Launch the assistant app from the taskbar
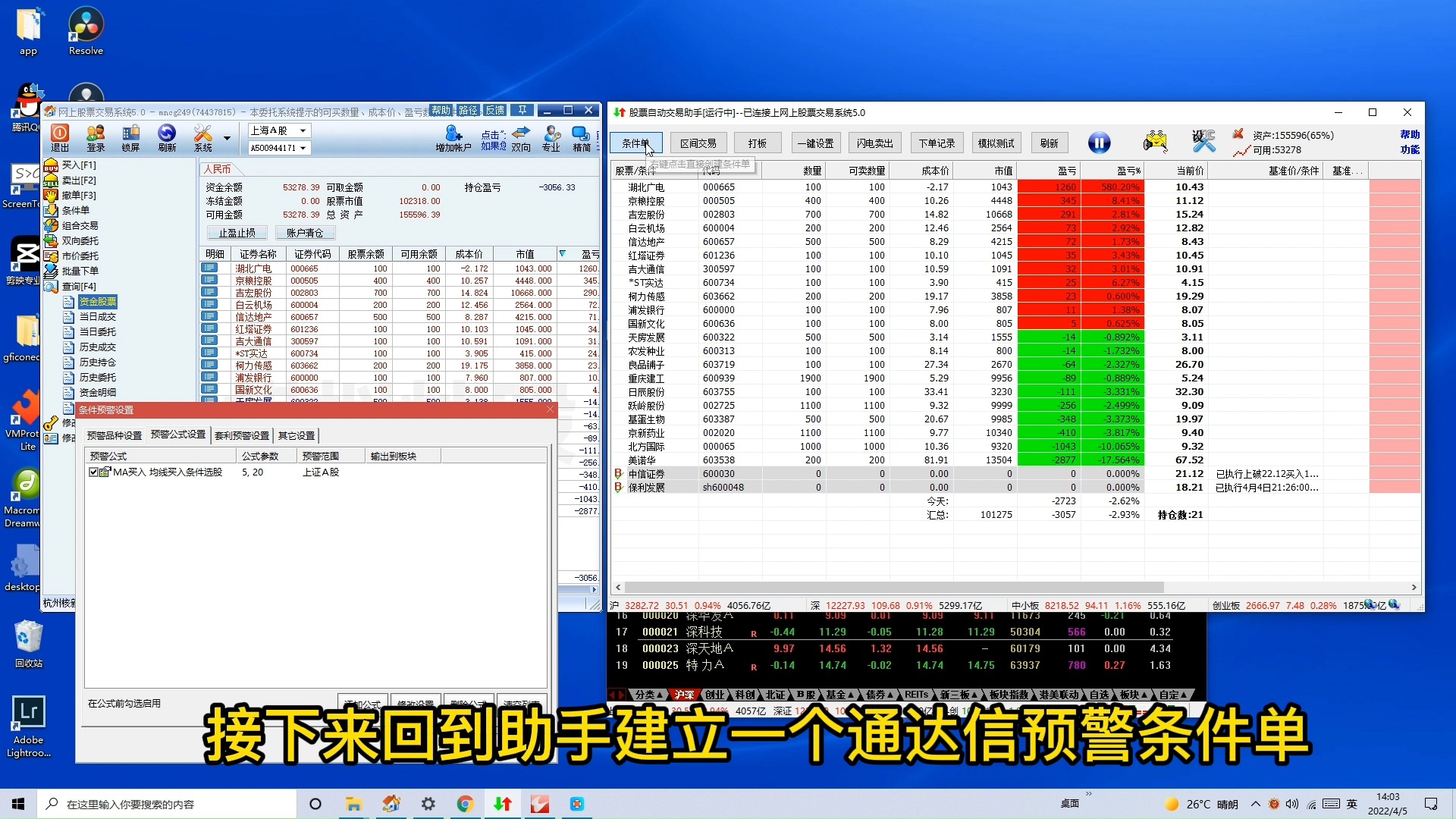Viewport: 1456px width, 819px height. (503, 804)
